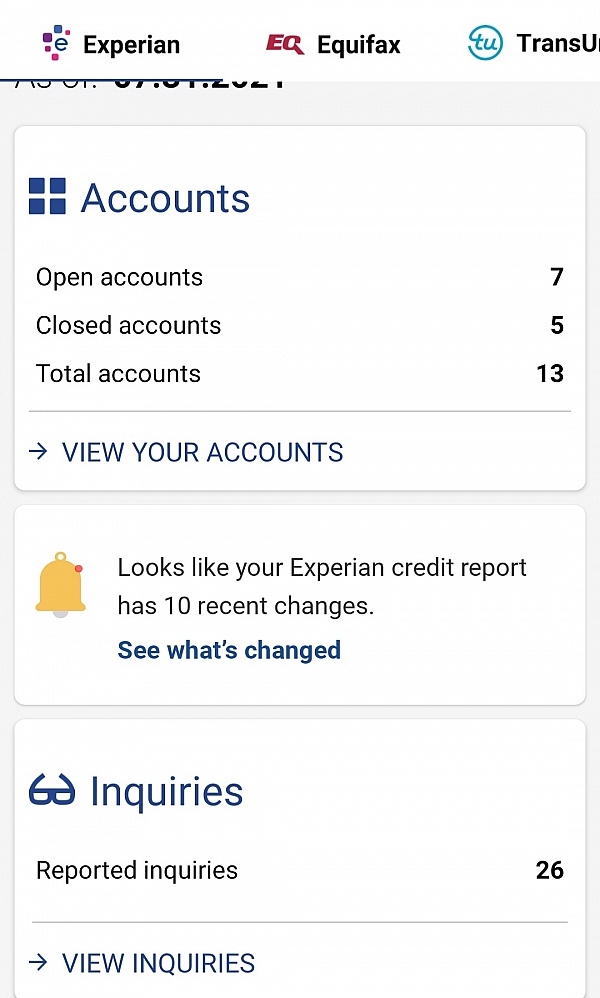
Task: Click the Accounts grid icon
Action: point(45,195)
